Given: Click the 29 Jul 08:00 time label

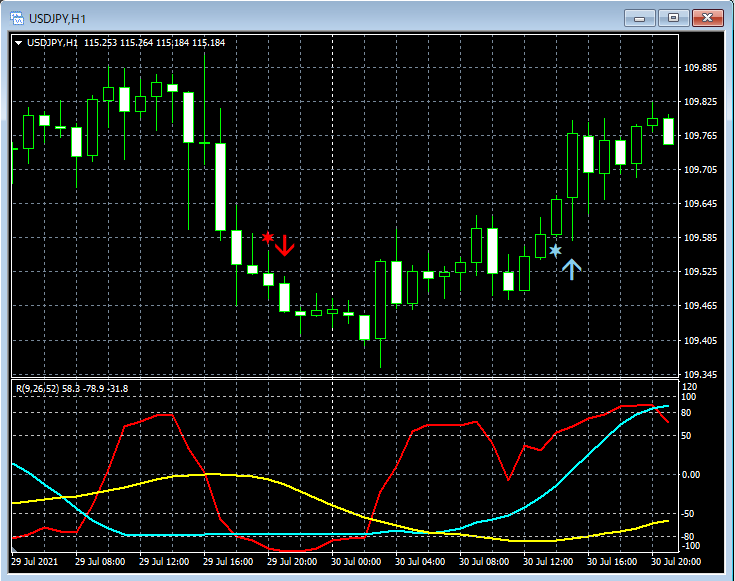Looking at the screenshot, I should click(x=100, y=561).
